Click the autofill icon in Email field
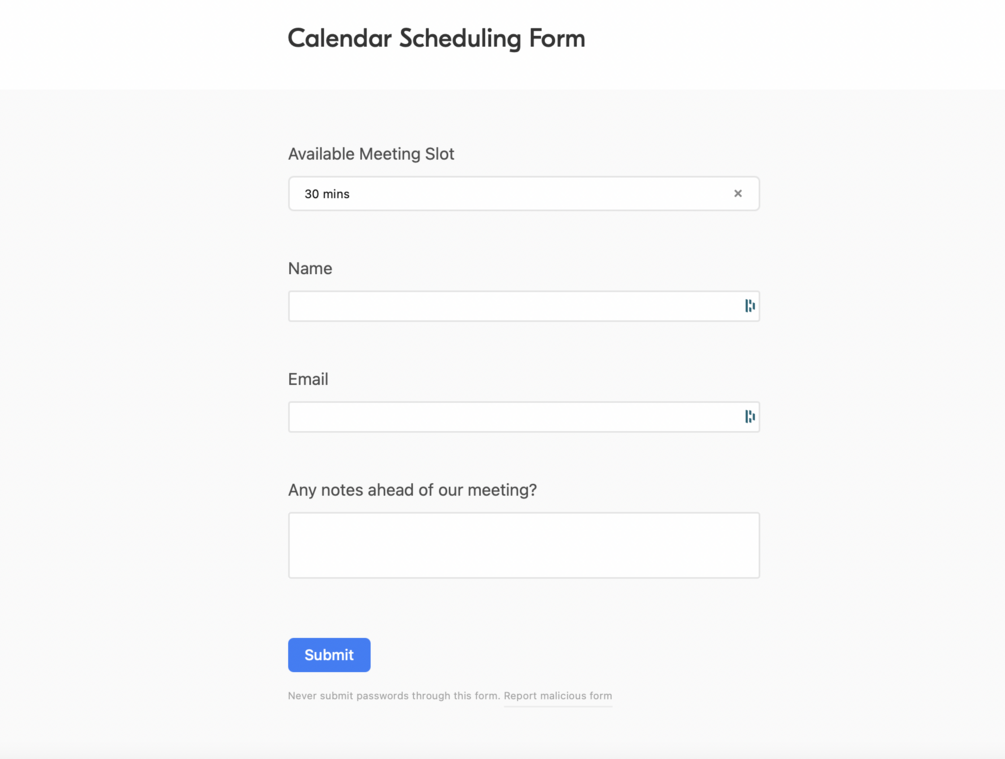Screen dimensions: 1005x759 pyautogui.click(x=749, y=417)
